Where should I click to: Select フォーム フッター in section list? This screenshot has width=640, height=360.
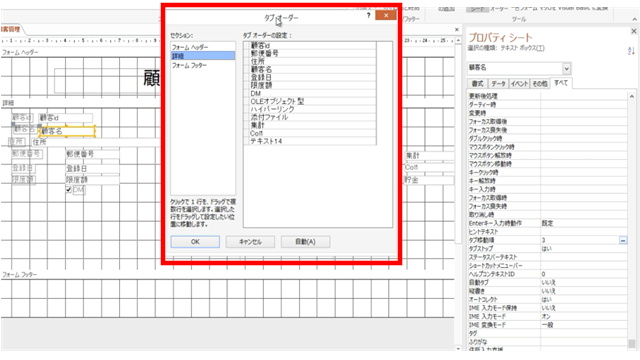point(202,65)
